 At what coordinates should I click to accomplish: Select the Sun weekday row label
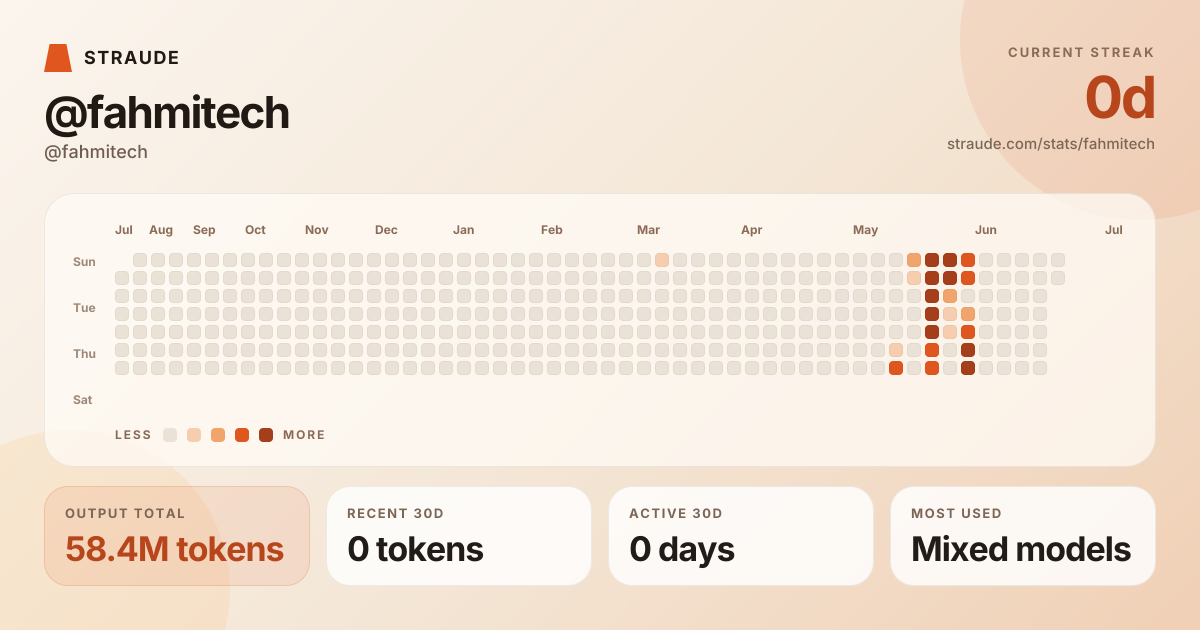tap(84, 262)
